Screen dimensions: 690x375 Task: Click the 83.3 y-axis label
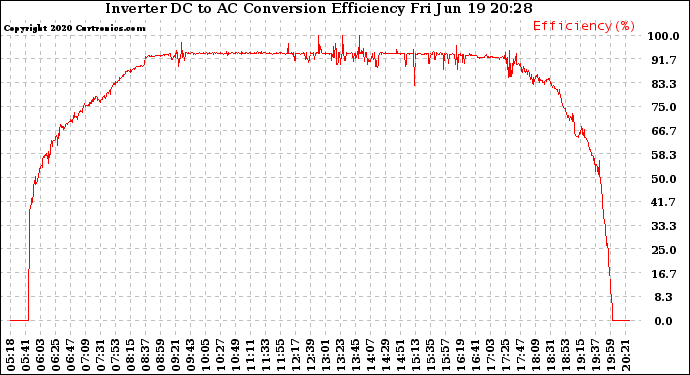coord(664,84)
